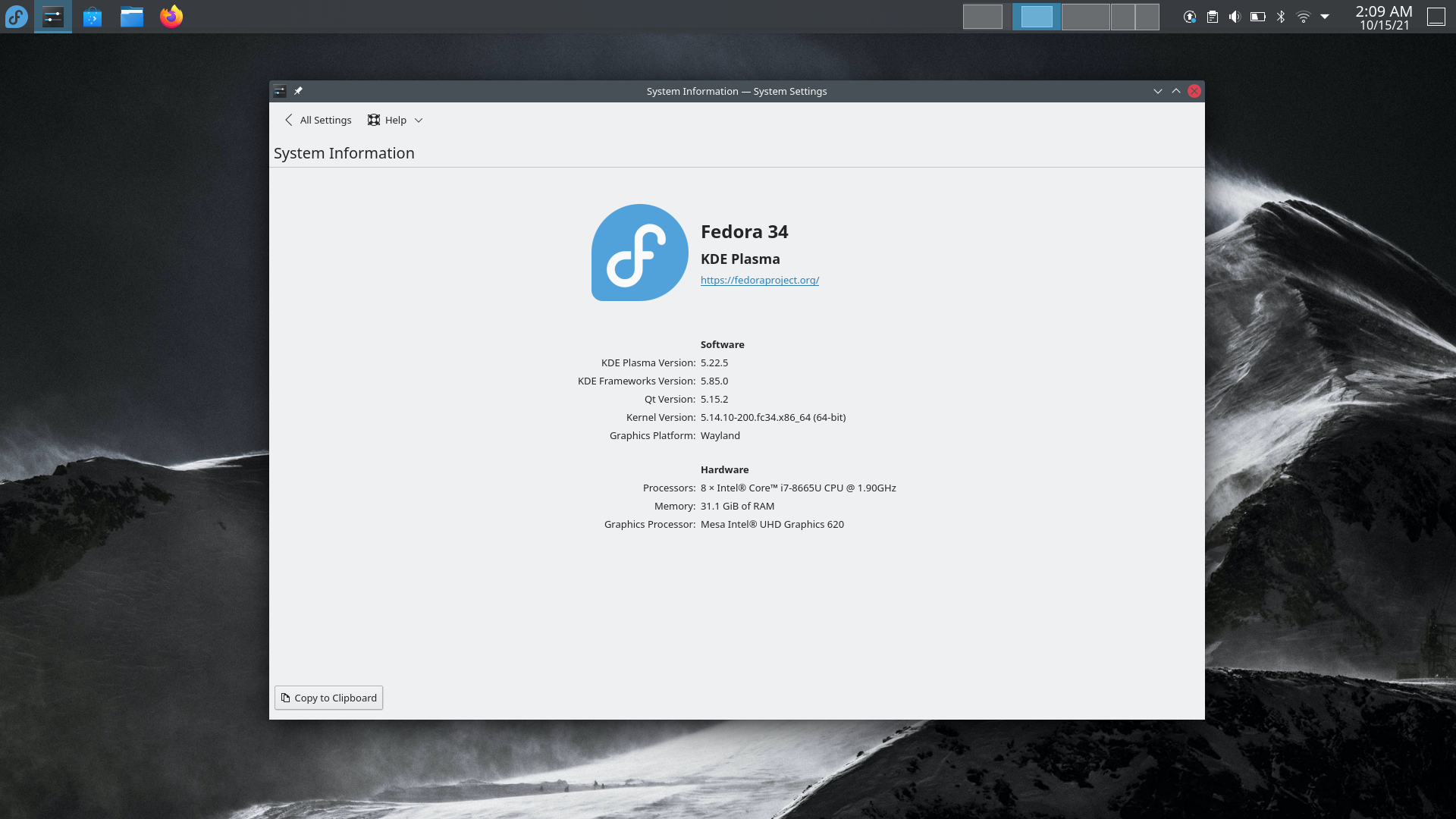This screenshot has width=1456, height=819.
Task: Click the Kernel Version value
Action: pyautogui.click(x=773, y=417)
